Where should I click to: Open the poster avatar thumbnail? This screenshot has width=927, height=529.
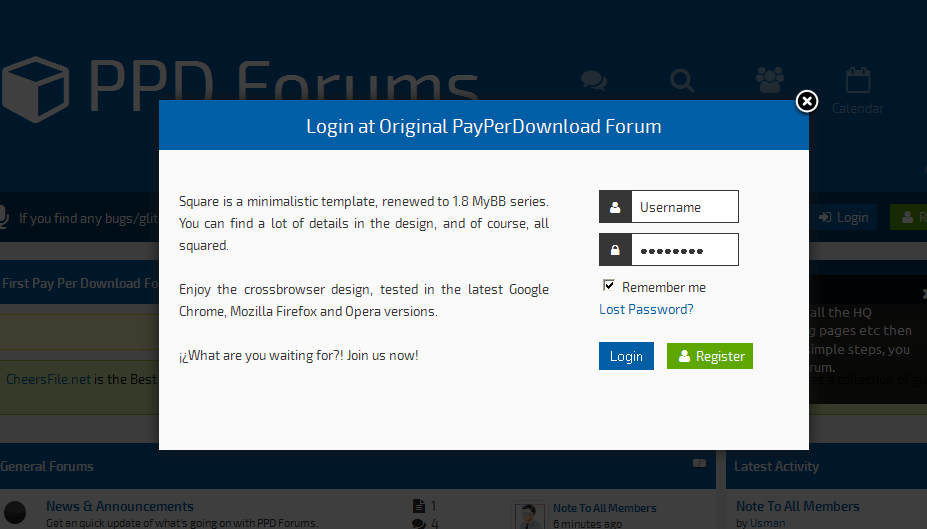coord(529,516)
